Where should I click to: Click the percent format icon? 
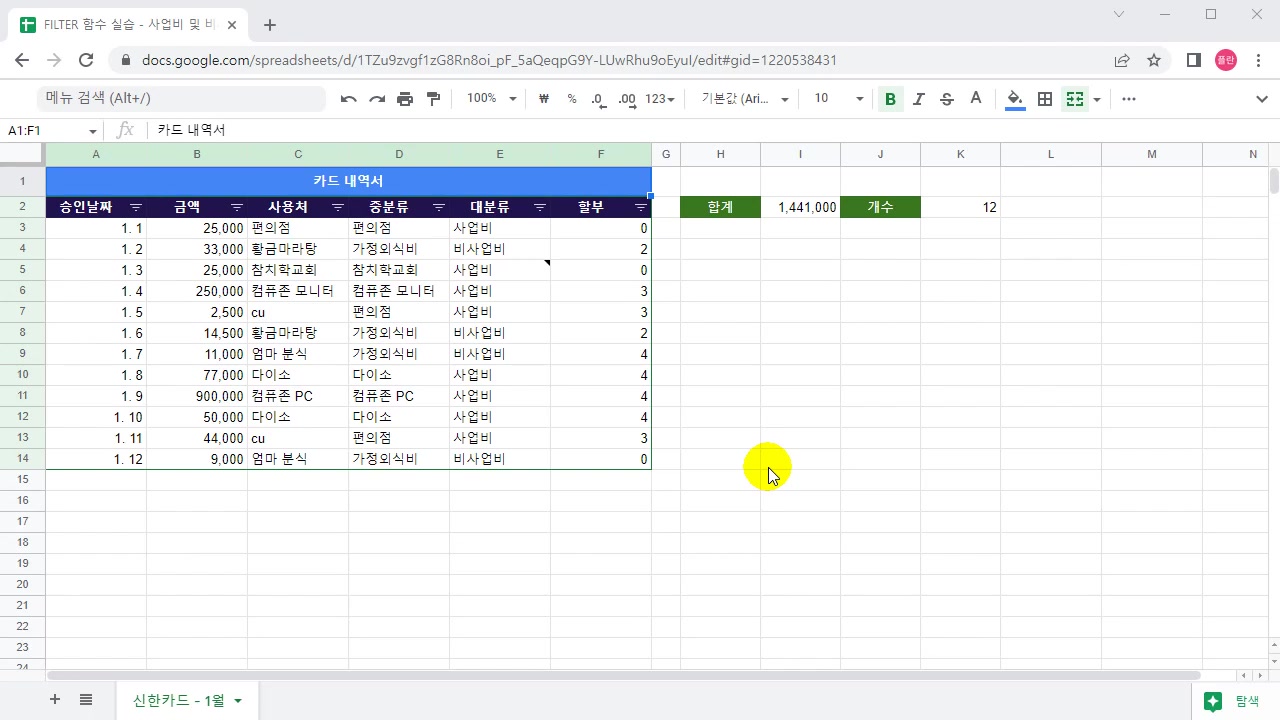click(572, 99)
